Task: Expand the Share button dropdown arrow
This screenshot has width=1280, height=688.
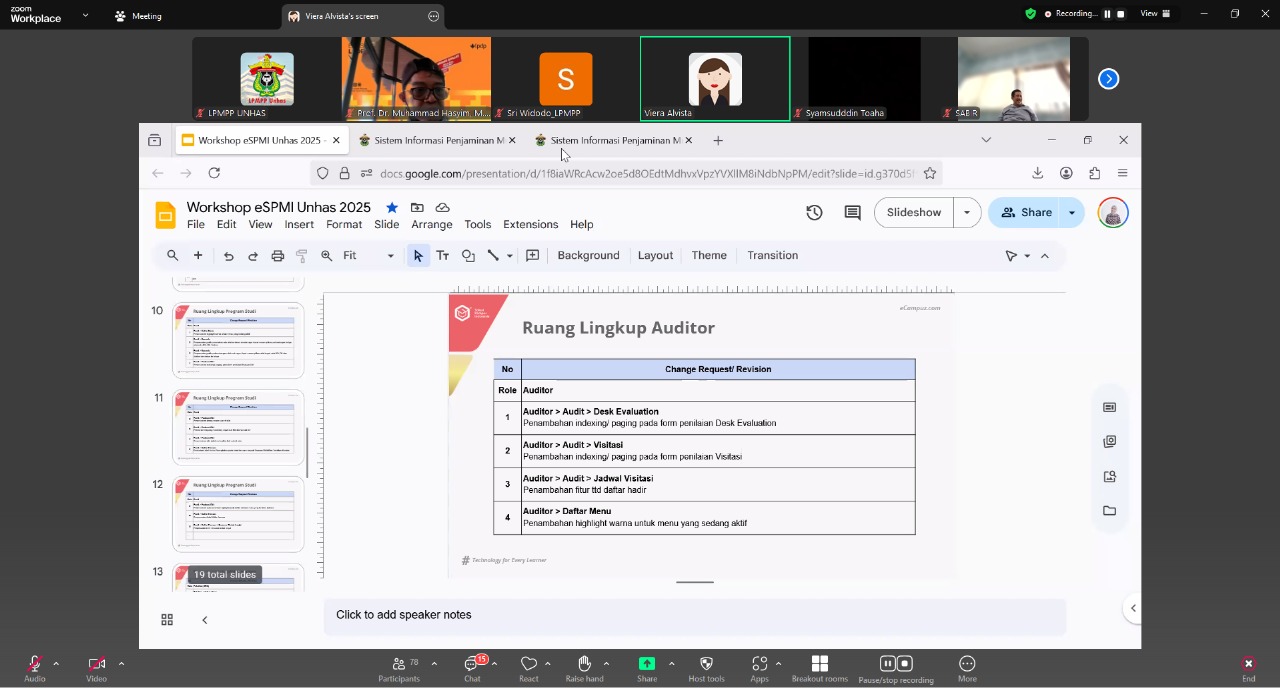Action: (x=1072, y=213)
